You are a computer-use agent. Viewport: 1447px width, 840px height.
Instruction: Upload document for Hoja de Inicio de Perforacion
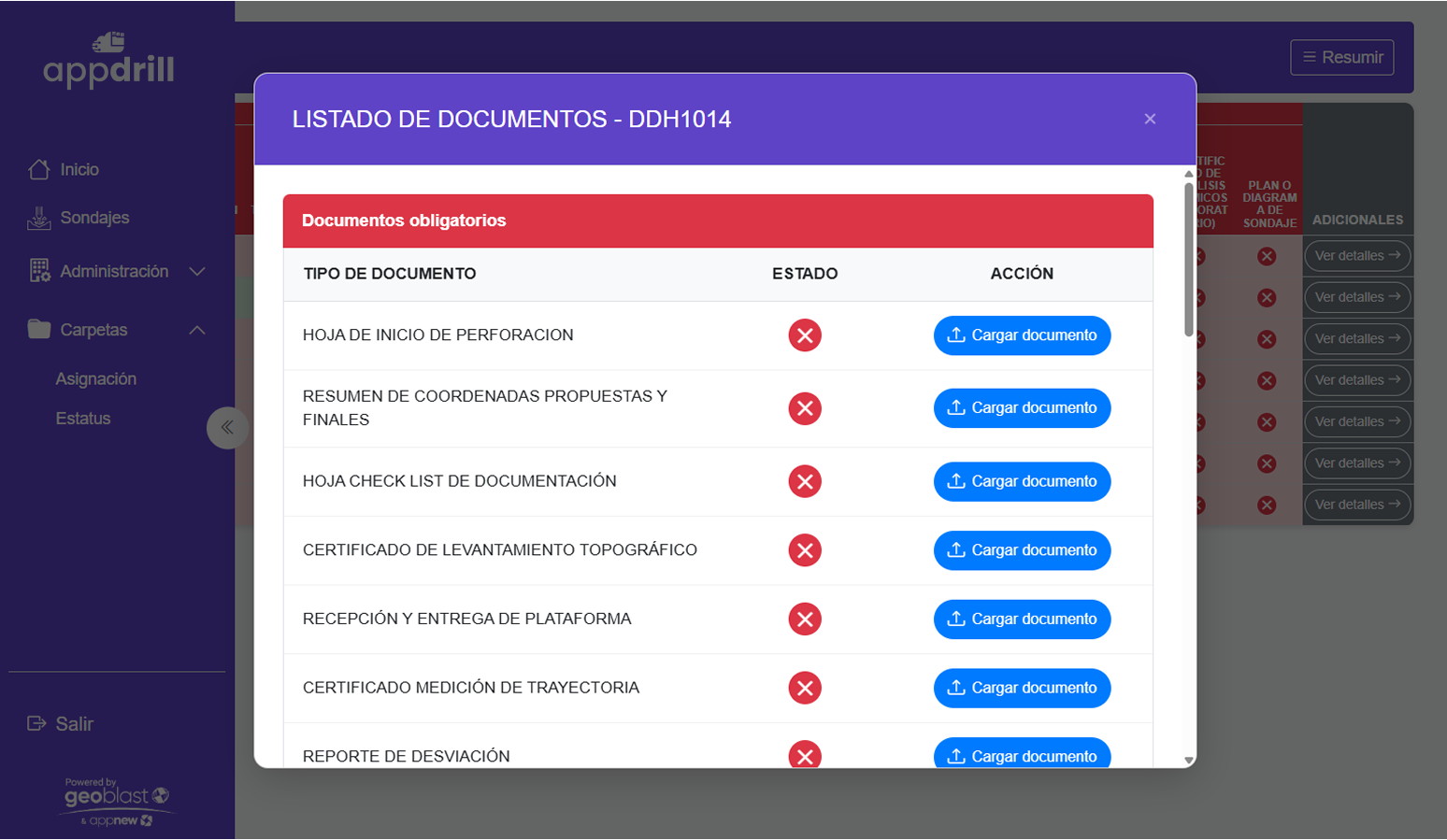[1022, 335]
